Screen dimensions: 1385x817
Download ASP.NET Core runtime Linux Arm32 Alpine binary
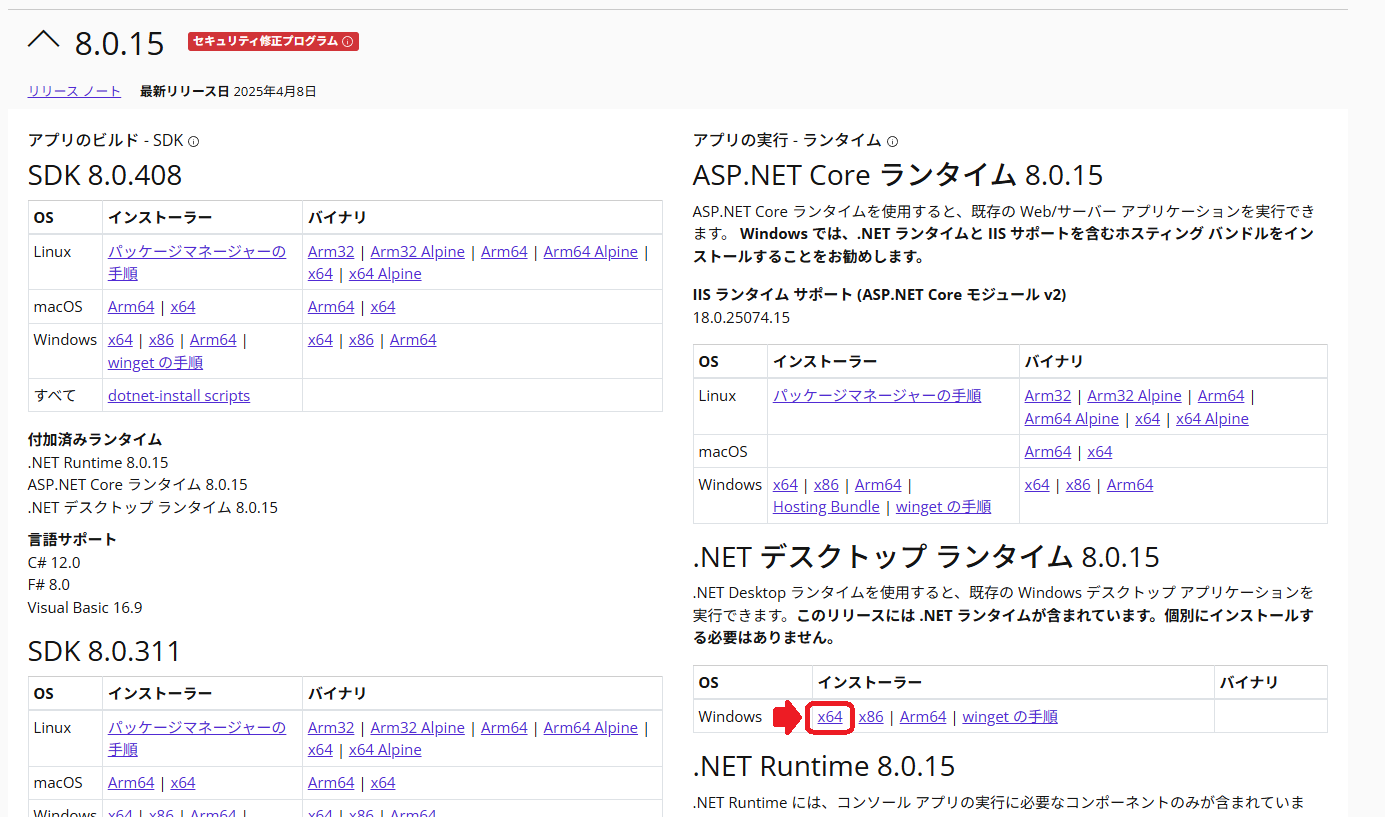point(1134,396)
